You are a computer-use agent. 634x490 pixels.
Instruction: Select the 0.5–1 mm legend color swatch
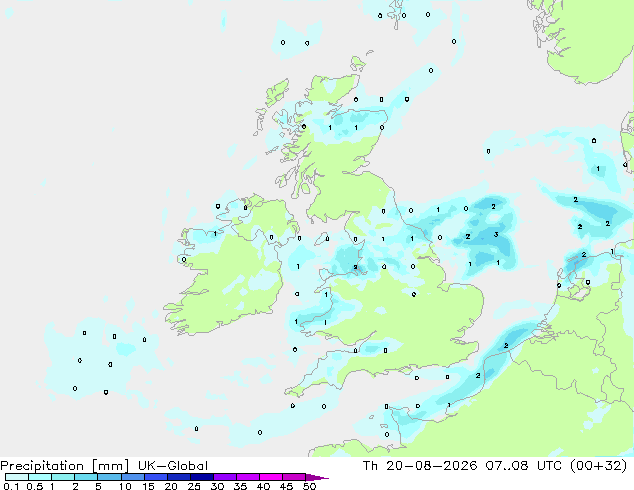point(40,477)
